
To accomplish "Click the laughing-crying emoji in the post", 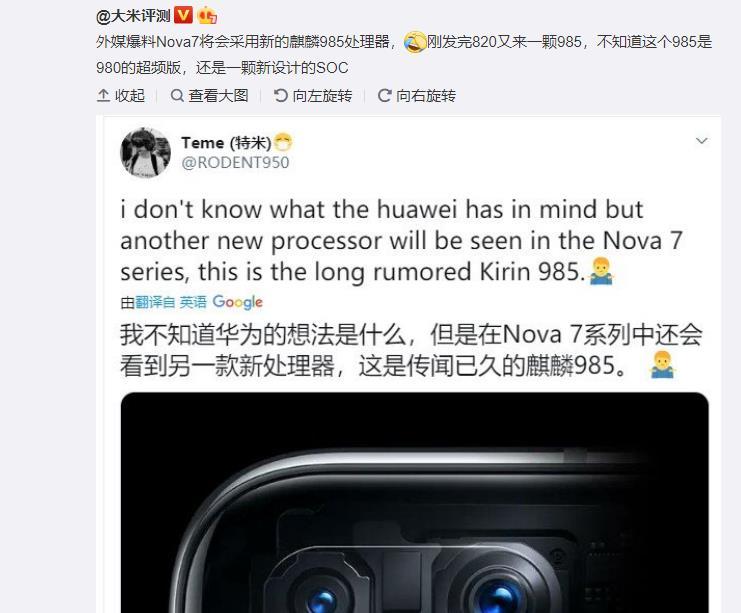I will (x=415, y=42).
